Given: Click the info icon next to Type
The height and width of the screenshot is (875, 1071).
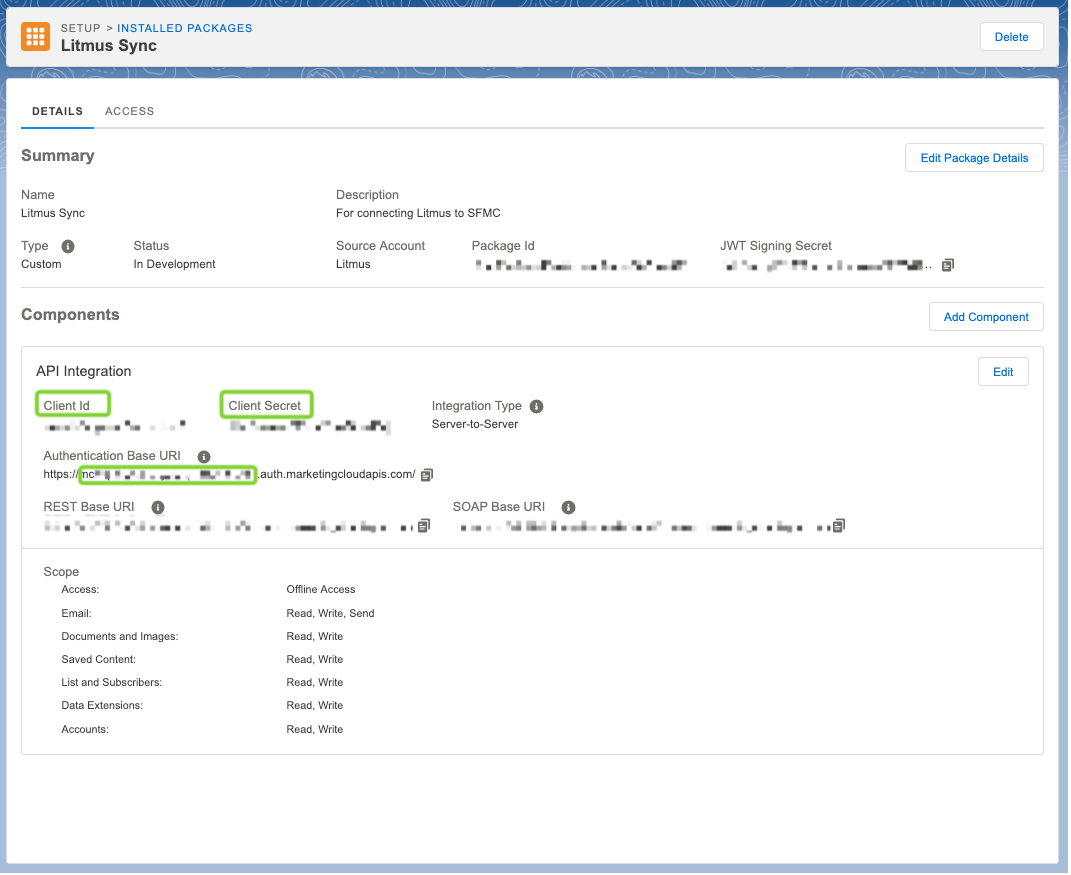Looking at the screenshot, I should [67, 245].
